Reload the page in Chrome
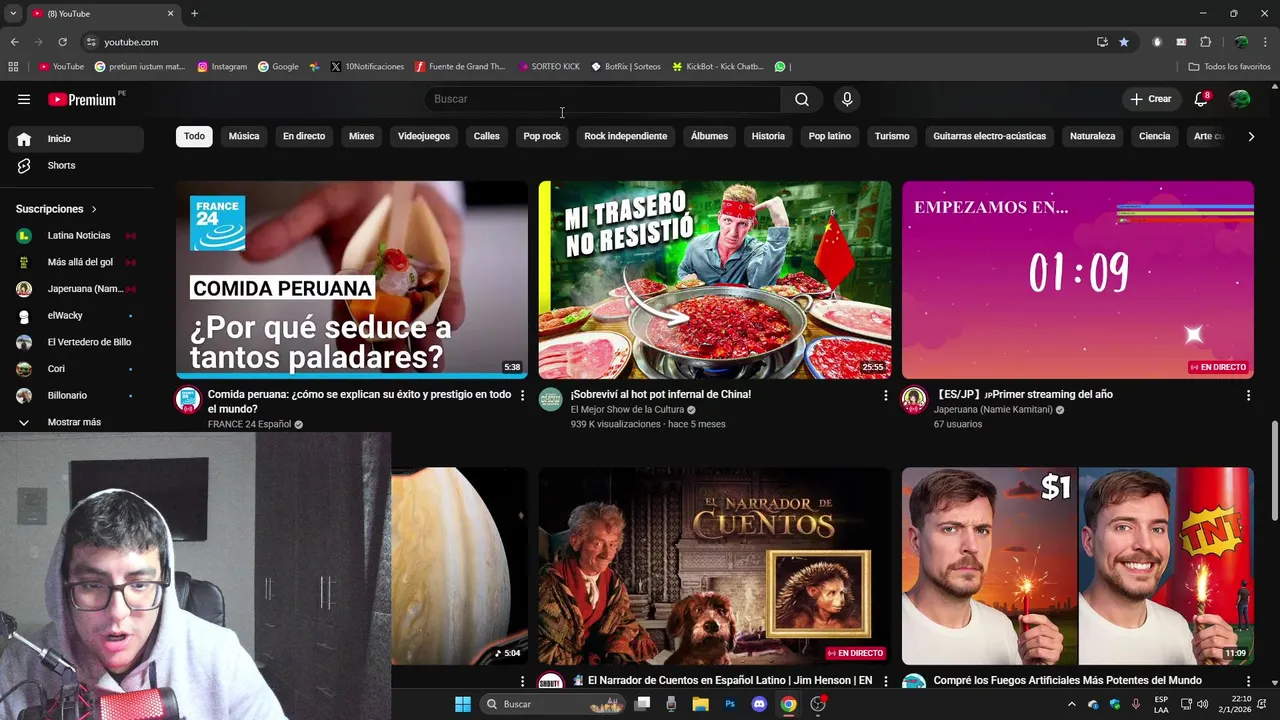Screen dimensions: 1280x720 [x=62, y=42]
